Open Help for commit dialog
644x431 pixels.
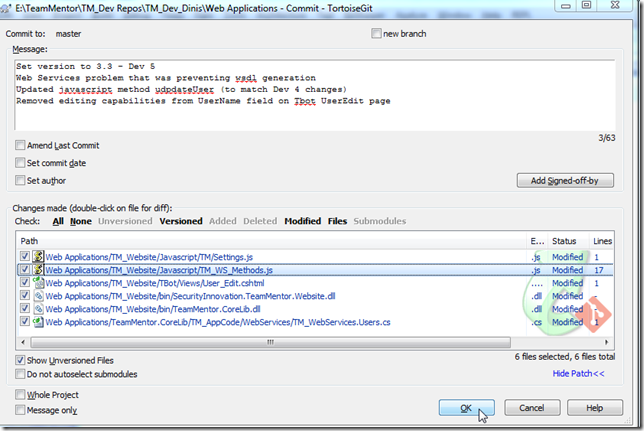point(595,408)
